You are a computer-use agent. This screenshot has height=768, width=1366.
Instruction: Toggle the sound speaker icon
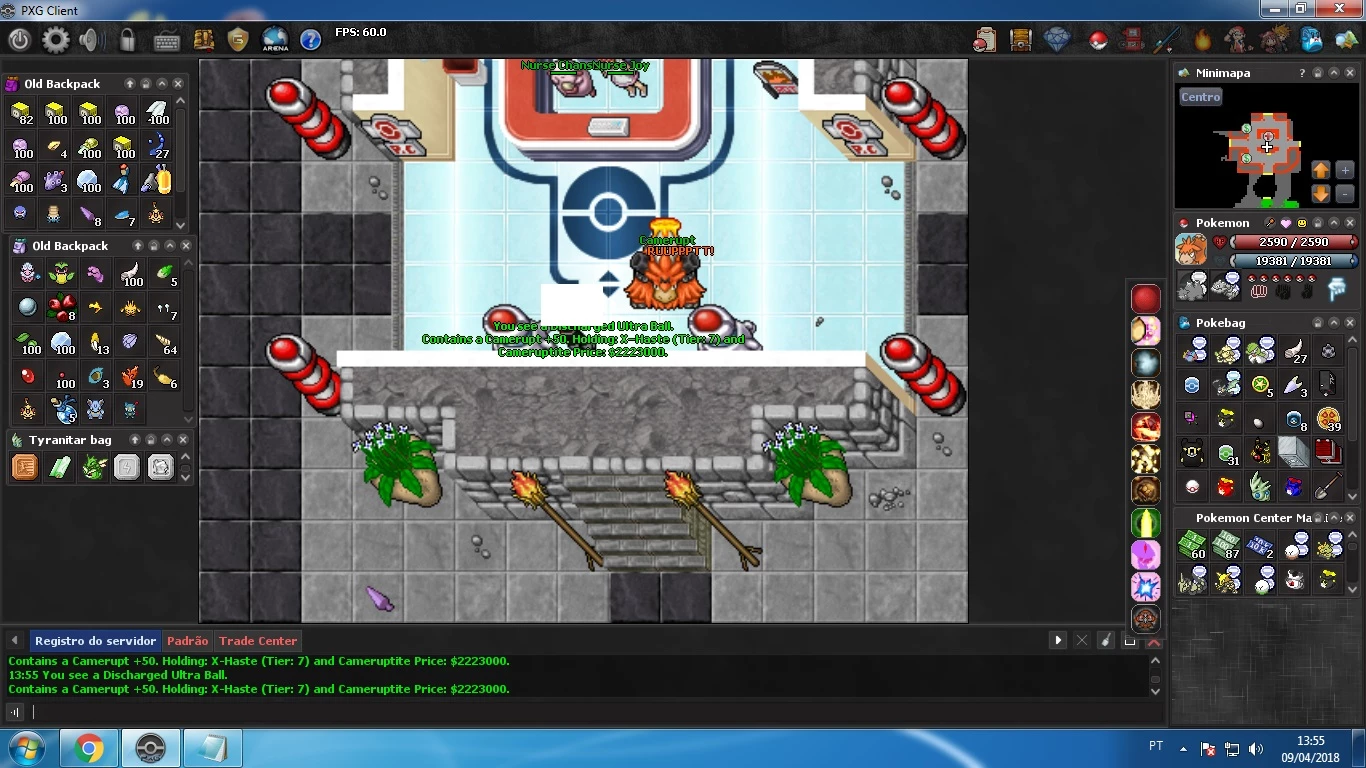click(x=91, y=40)
